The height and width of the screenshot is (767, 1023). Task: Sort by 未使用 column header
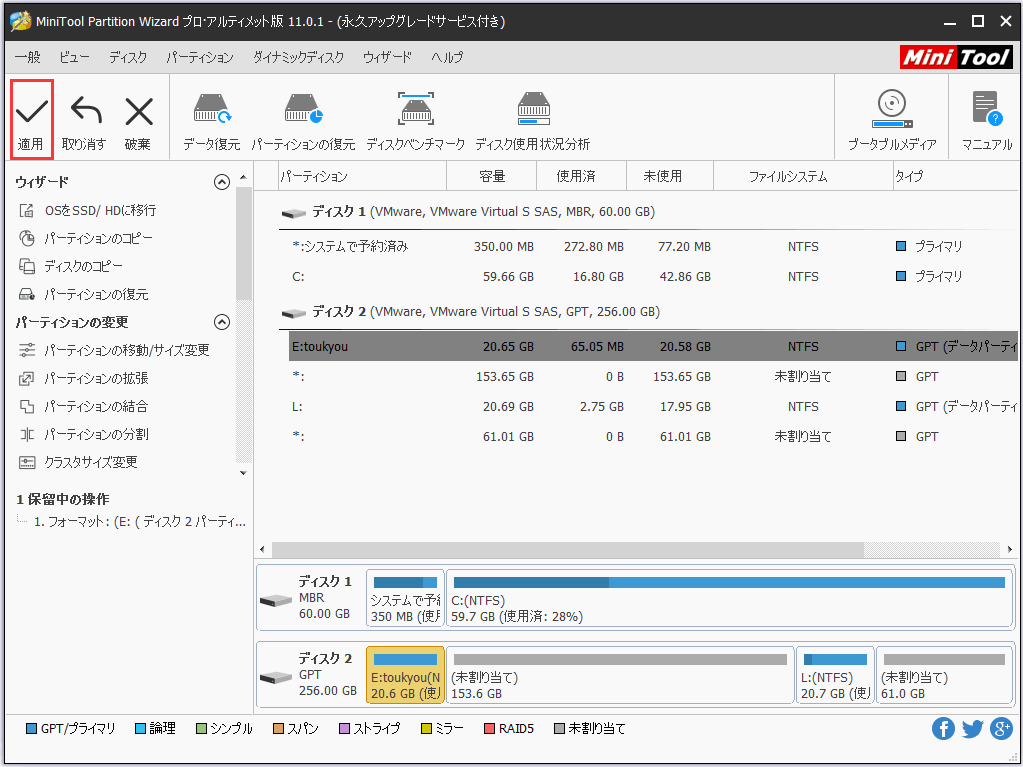coord(670,176)
